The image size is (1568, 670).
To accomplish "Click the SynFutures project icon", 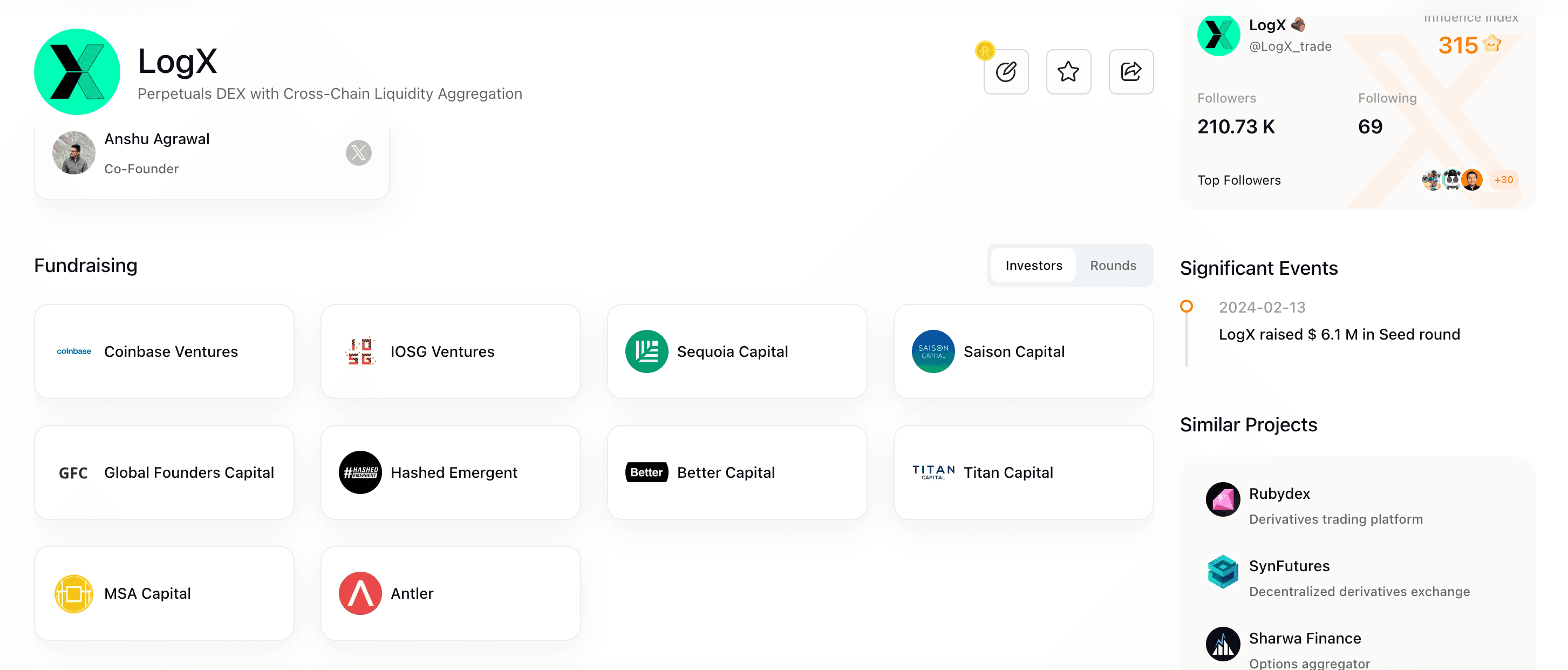I will point(1223,572).
